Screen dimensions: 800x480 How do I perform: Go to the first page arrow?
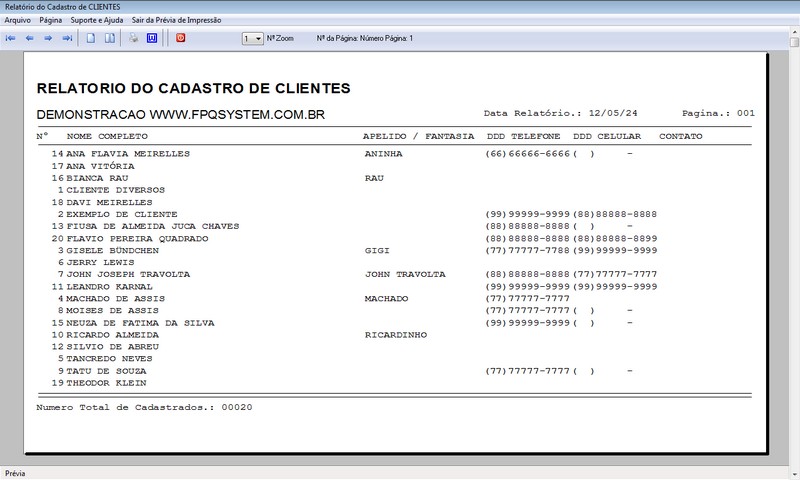point(10,38)
